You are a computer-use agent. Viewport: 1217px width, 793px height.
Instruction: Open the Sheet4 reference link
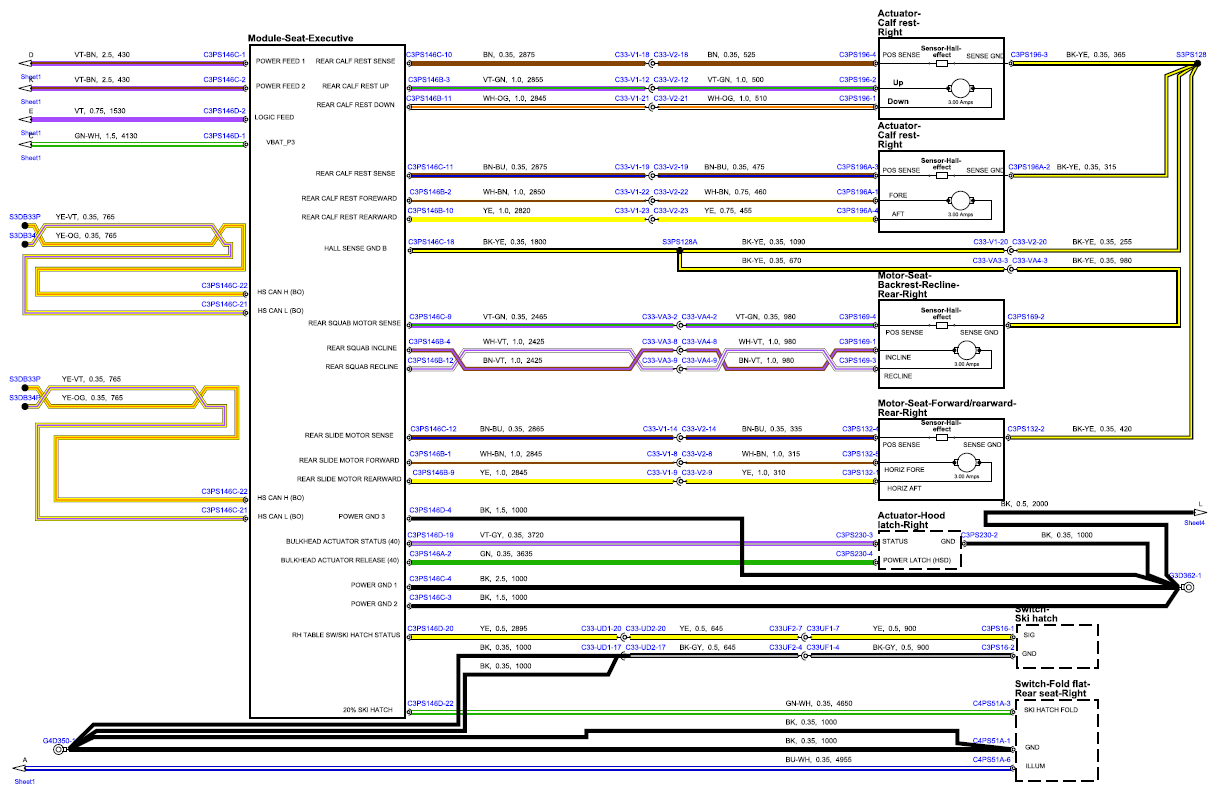pyautogui.click(x=1195, y=522)
